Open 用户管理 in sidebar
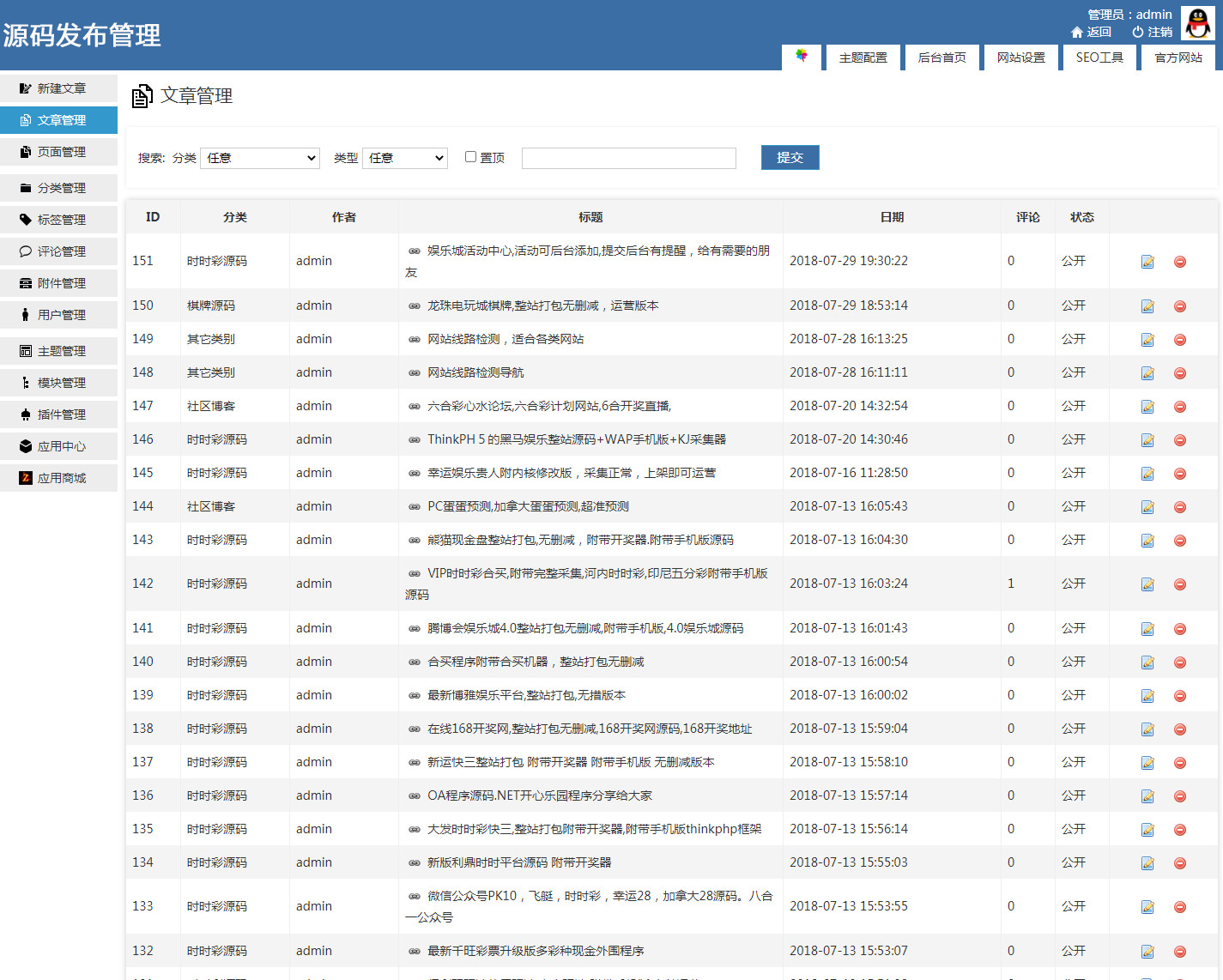Screen dimensions: 1223x980 58,315
